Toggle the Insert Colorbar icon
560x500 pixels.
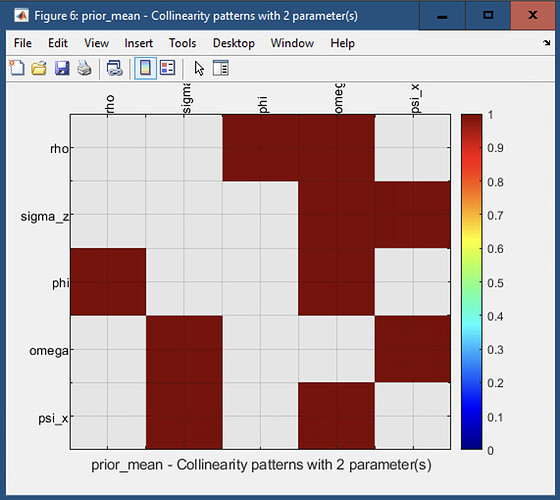coord(145,68)
